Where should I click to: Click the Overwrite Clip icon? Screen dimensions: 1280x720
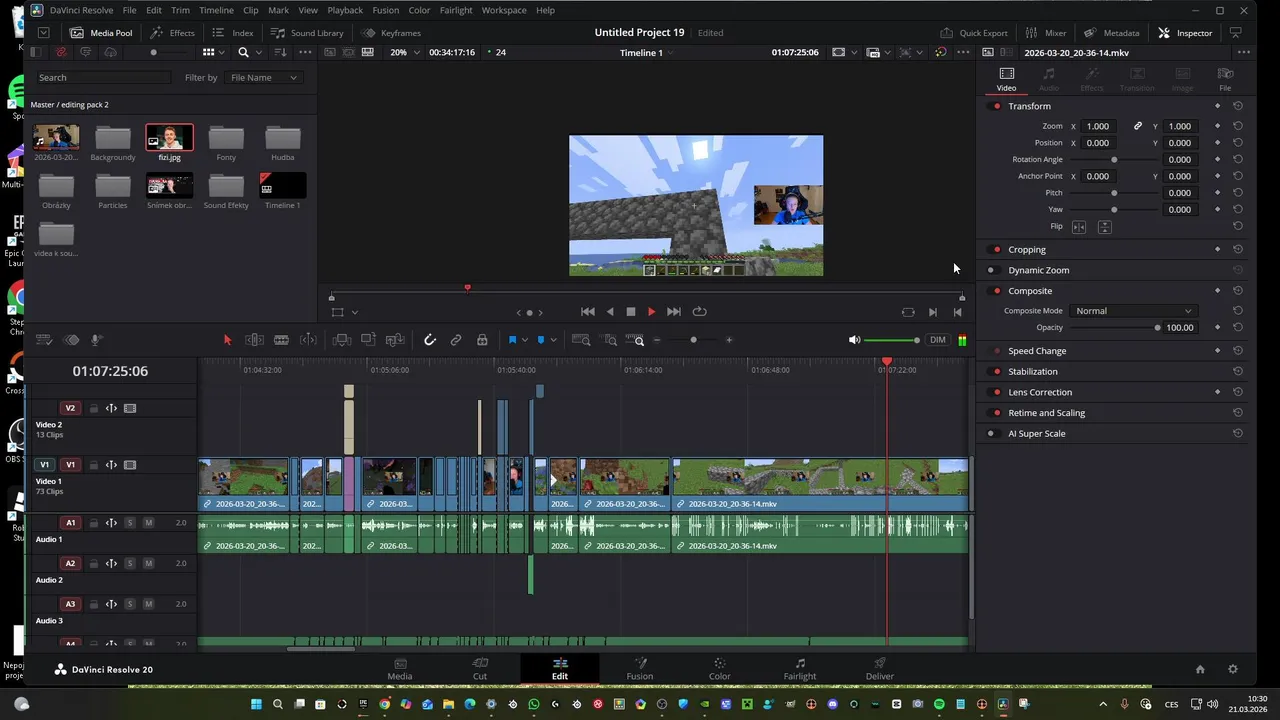pos(368,340)
